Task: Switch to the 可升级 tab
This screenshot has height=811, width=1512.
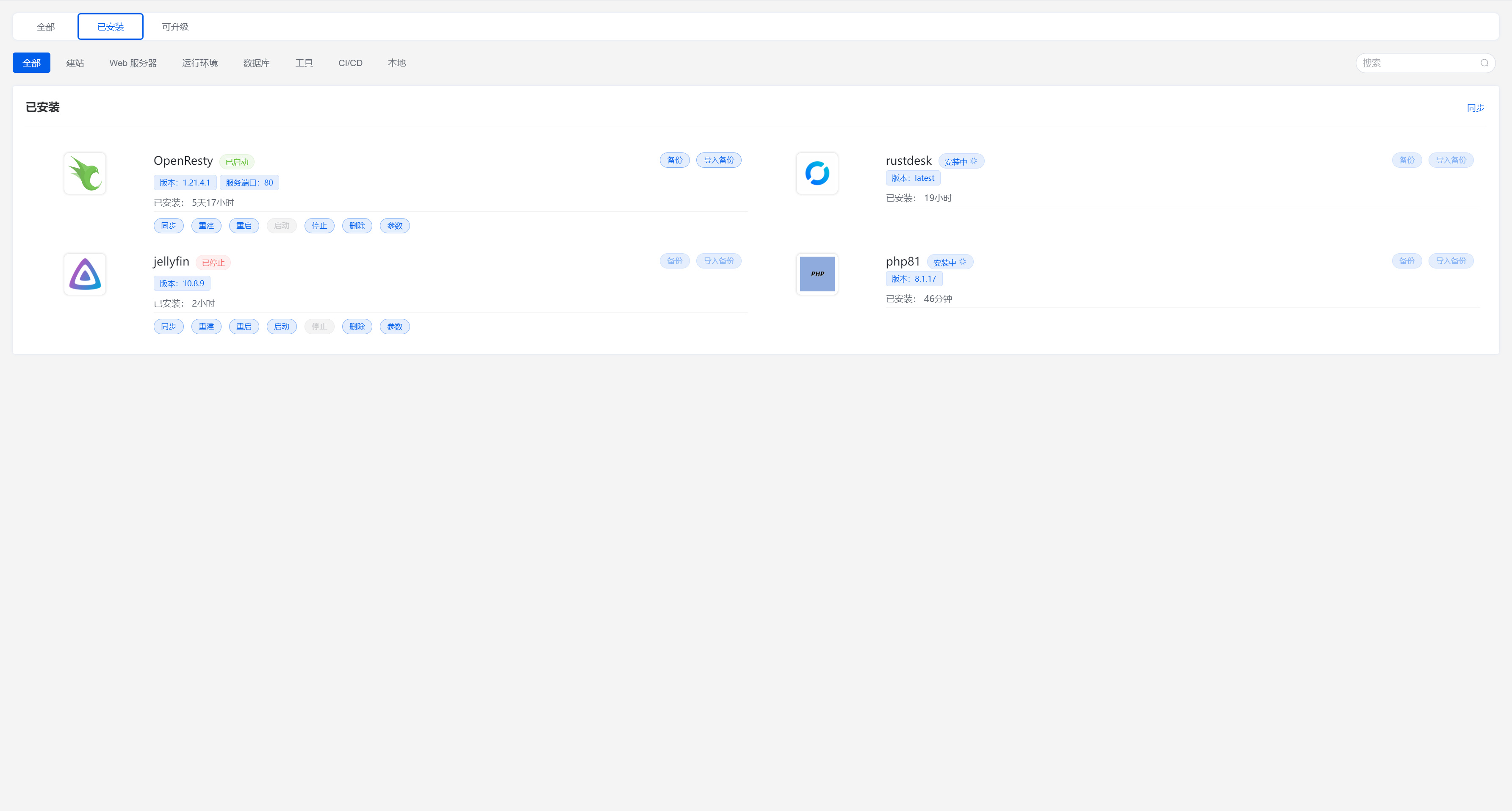Action: (175, 27)
